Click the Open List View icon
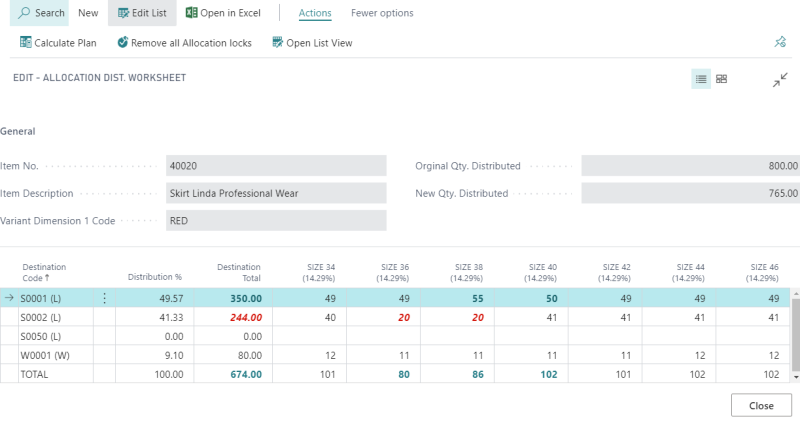Image resolution: width=800 pixels, height=423 pixels. [276, 43]
